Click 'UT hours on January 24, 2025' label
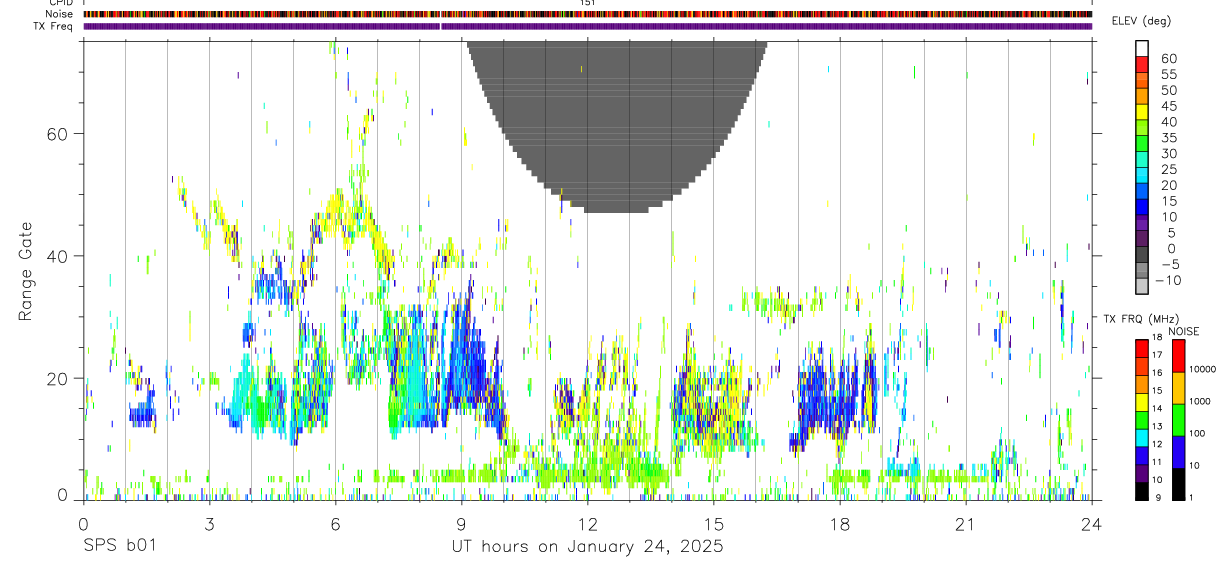The image size is (1228, 567). 586,546
